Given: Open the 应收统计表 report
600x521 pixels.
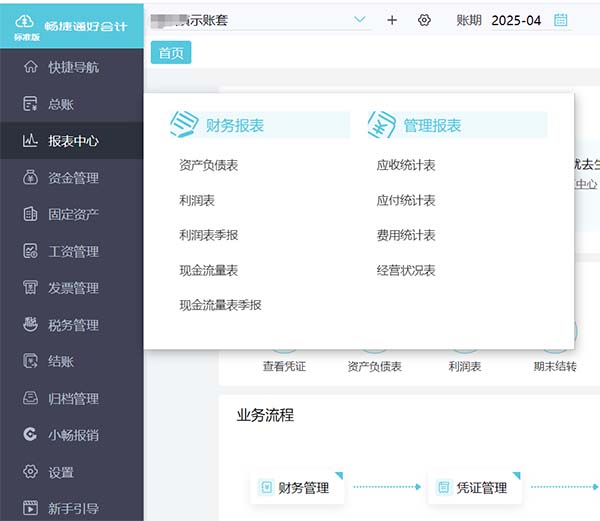Looking at the screenshot, I should click(406, 165).
